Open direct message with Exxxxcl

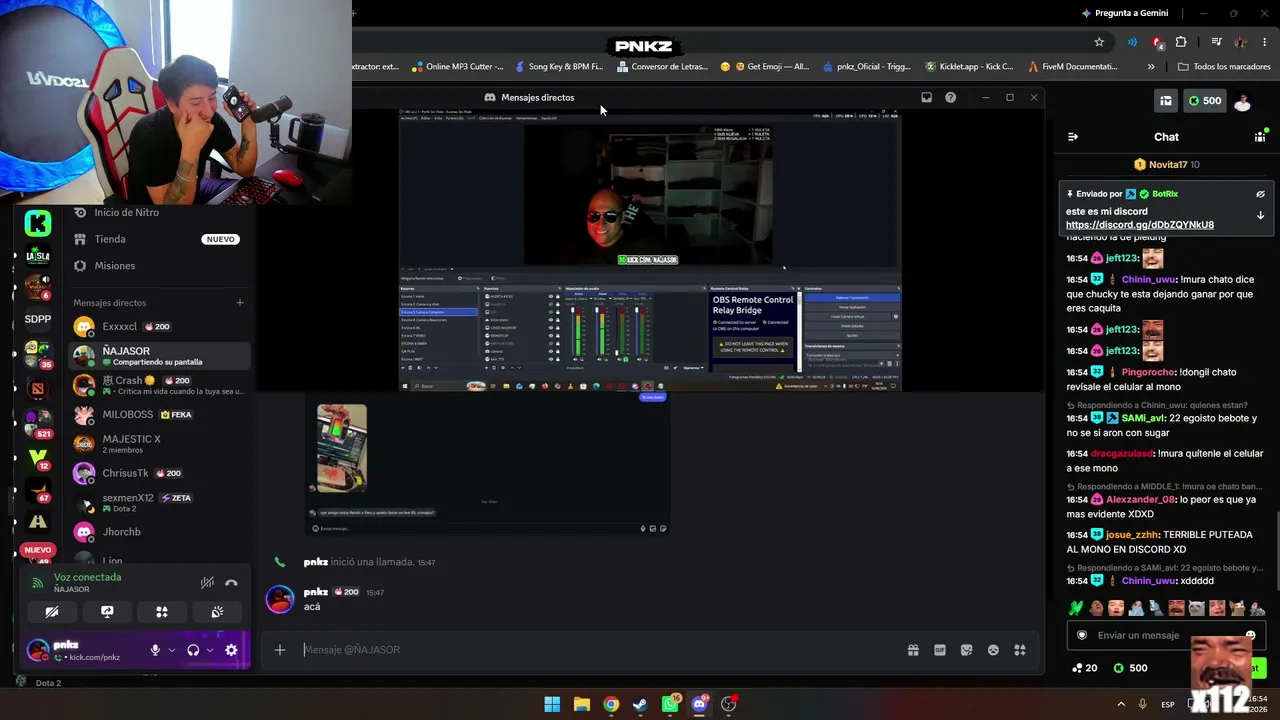[x=158, y=327]
